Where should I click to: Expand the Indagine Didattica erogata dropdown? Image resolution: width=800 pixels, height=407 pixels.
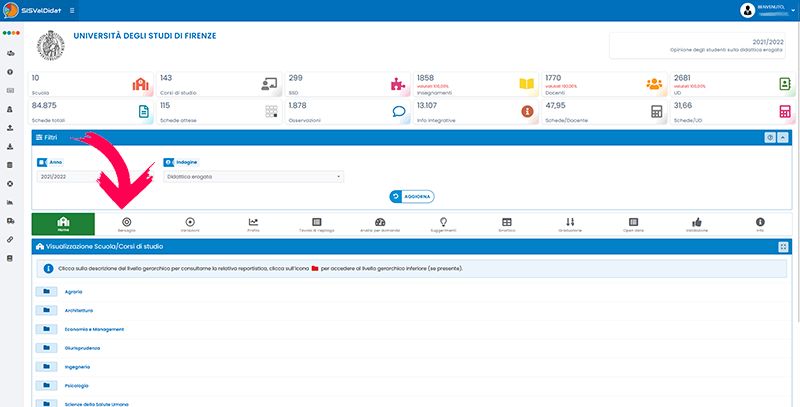pos(252,177)
